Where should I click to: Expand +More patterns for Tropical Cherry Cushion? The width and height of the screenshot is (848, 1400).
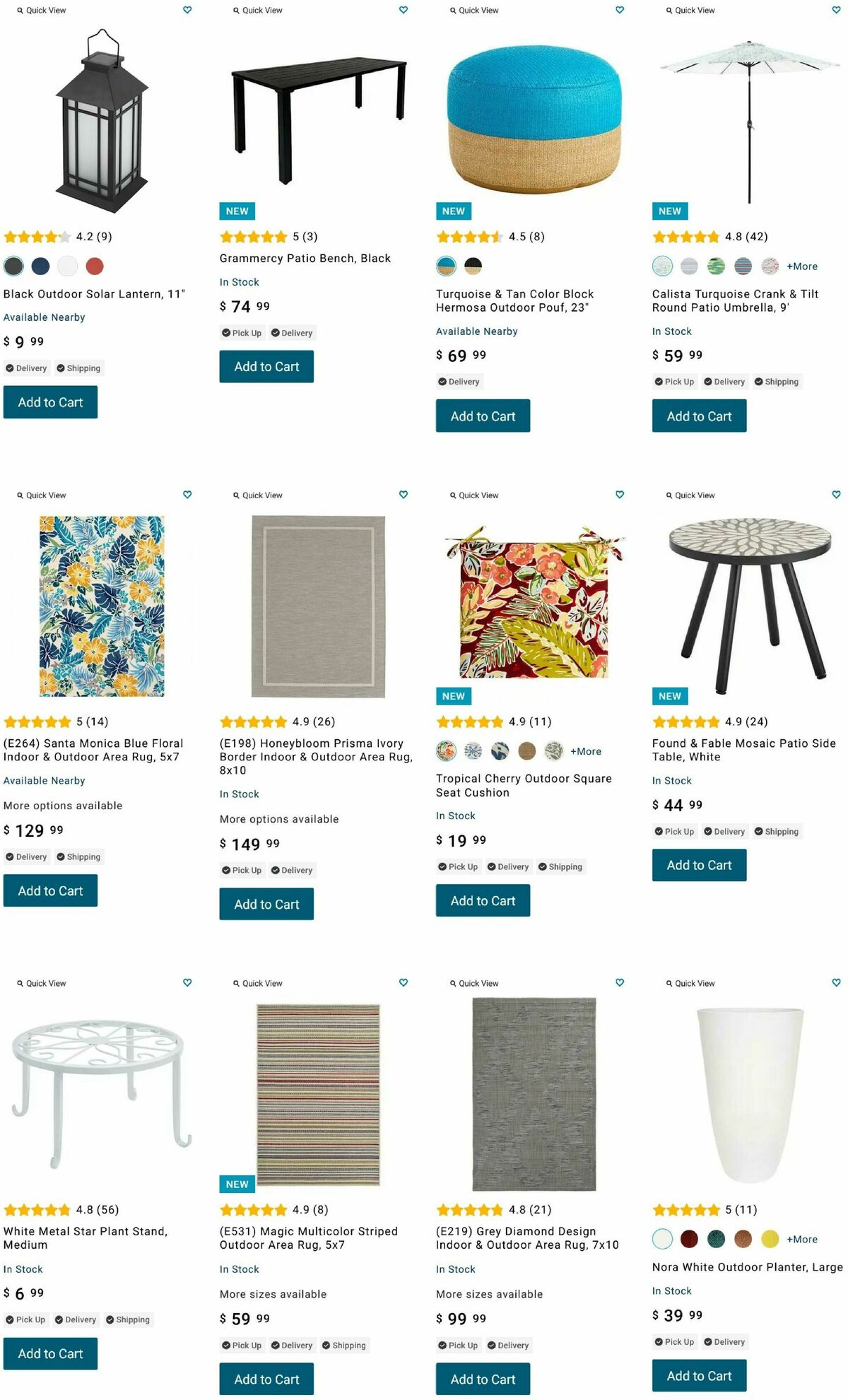click(586, 751)
